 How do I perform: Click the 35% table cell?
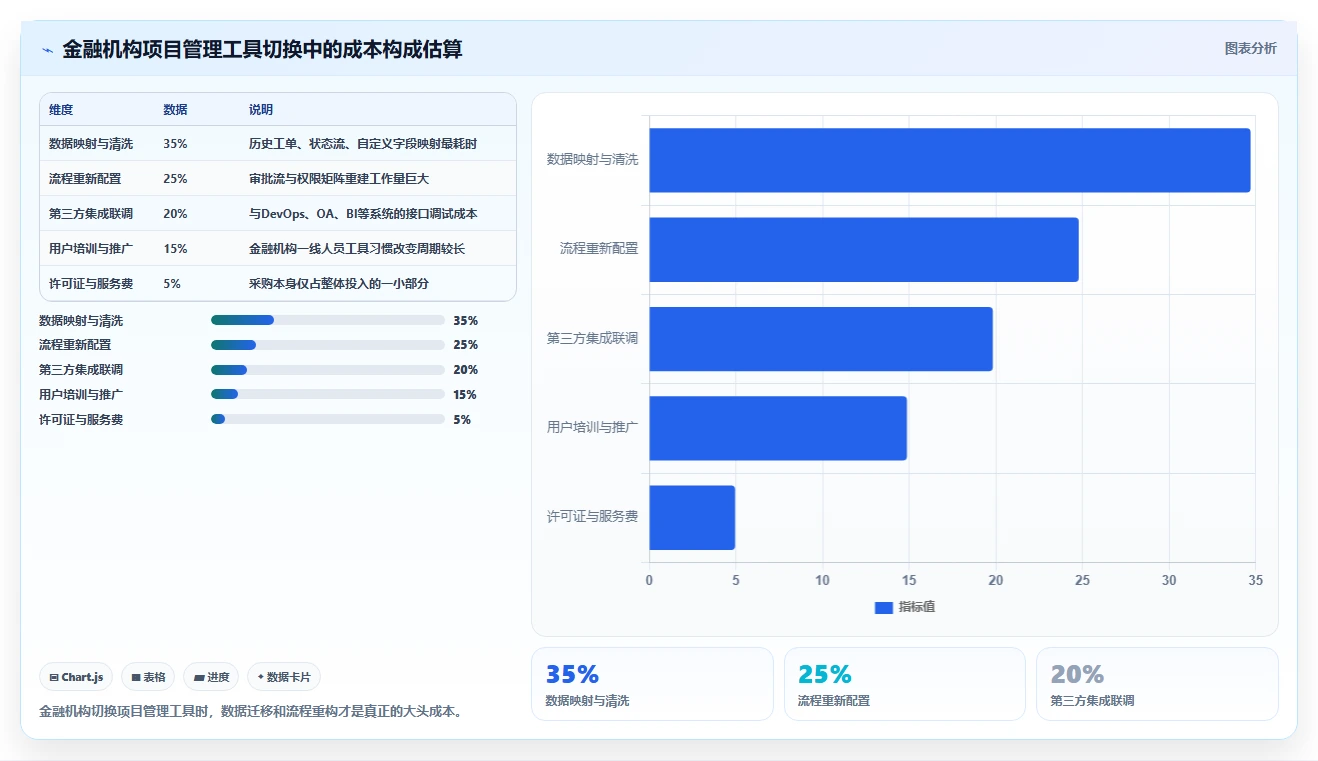175,144
